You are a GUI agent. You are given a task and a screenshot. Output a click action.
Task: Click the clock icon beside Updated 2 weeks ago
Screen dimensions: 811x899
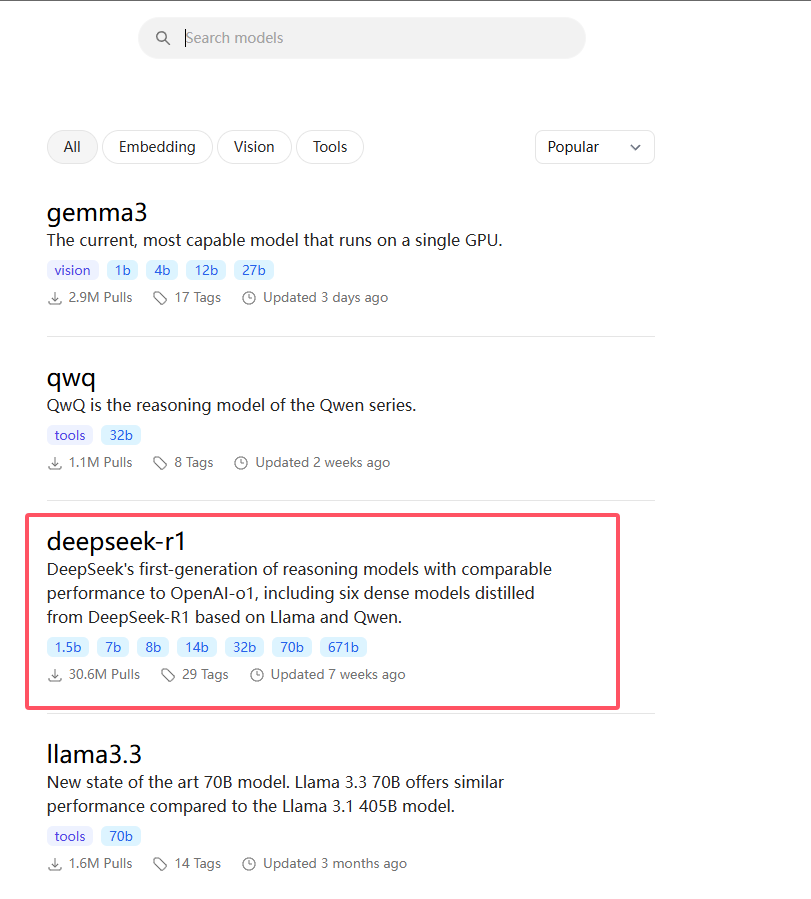(241, 463)
